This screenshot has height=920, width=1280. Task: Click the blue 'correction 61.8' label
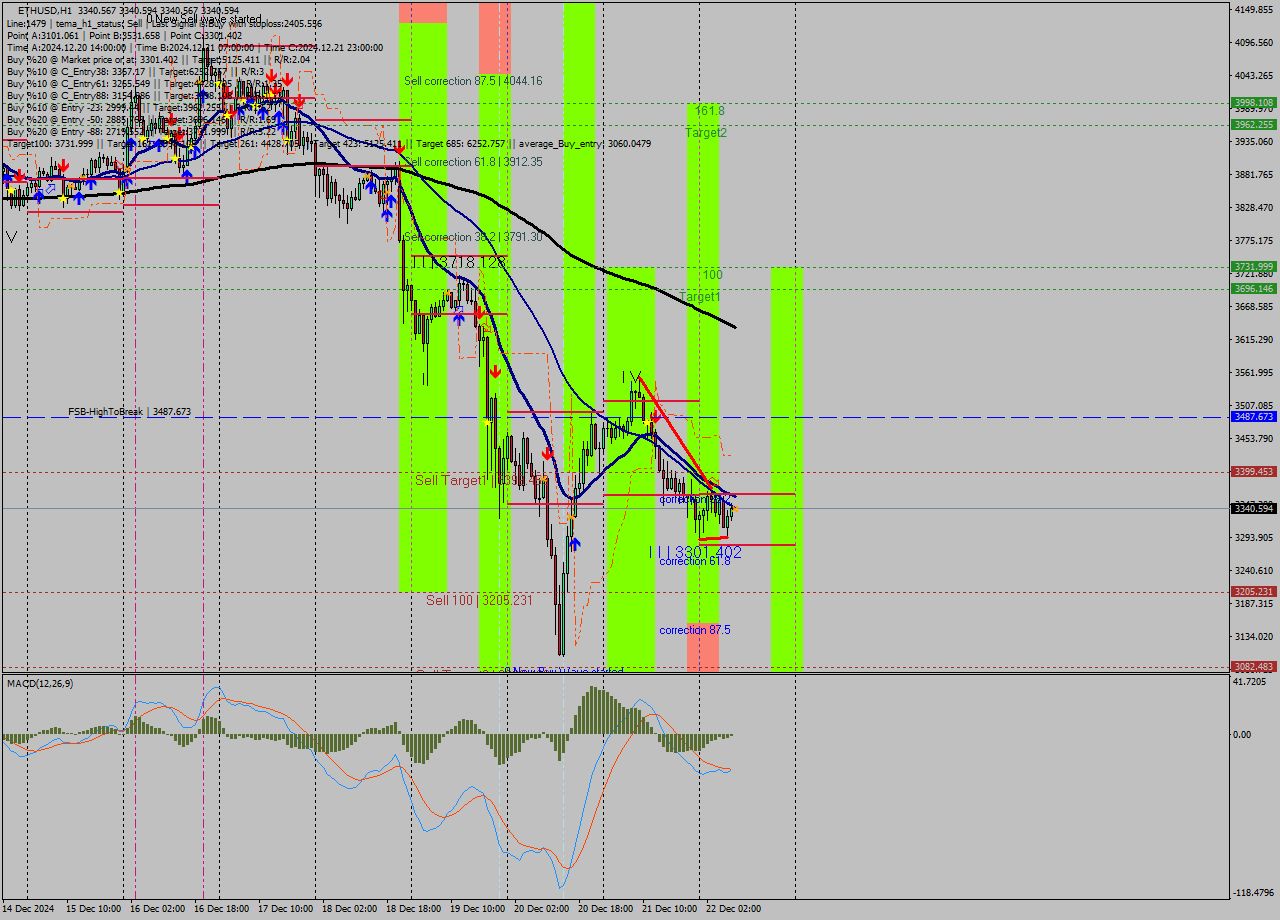coord(695,562)
